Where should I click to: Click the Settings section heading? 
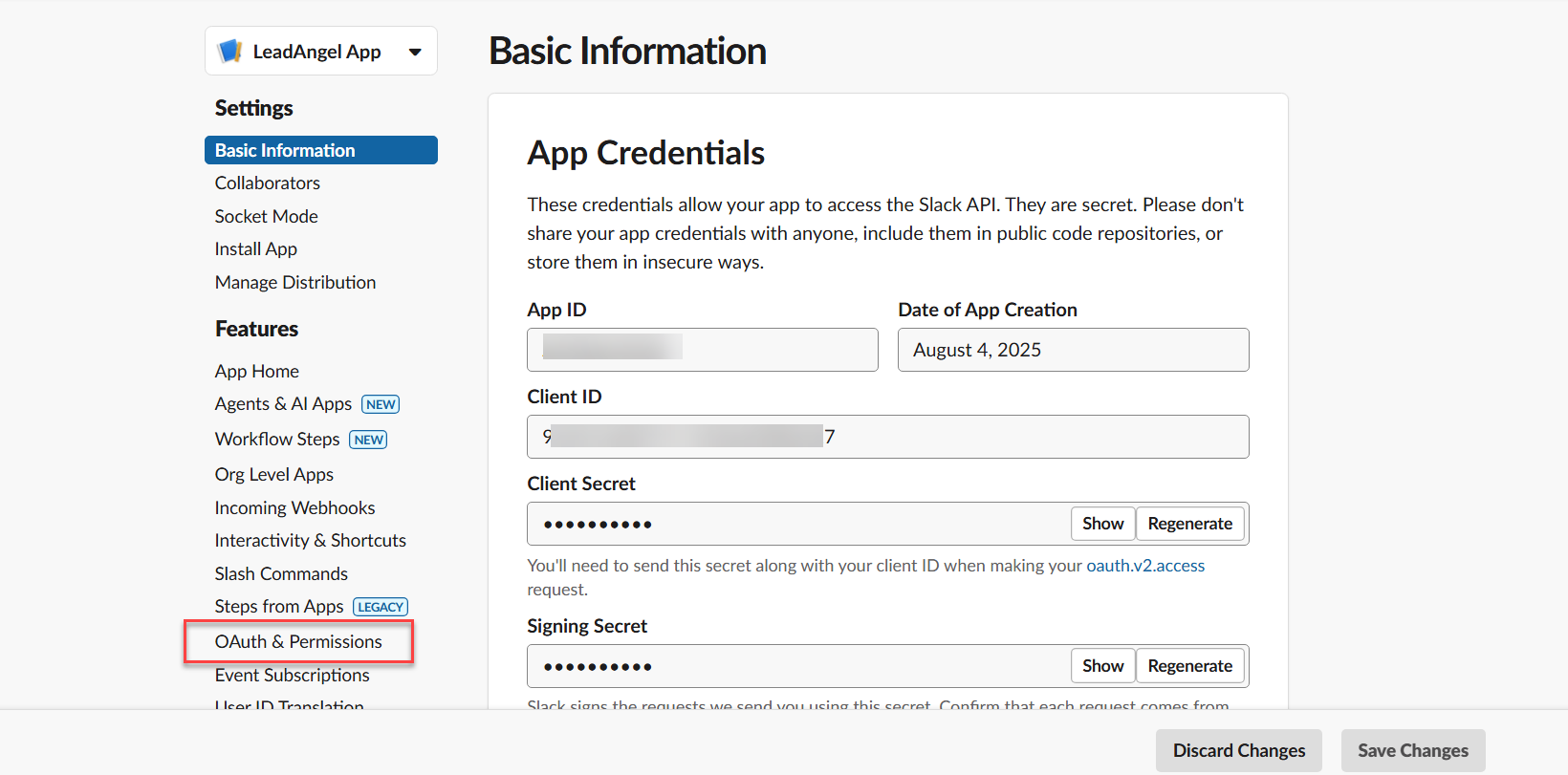click(x=254, y=108)
